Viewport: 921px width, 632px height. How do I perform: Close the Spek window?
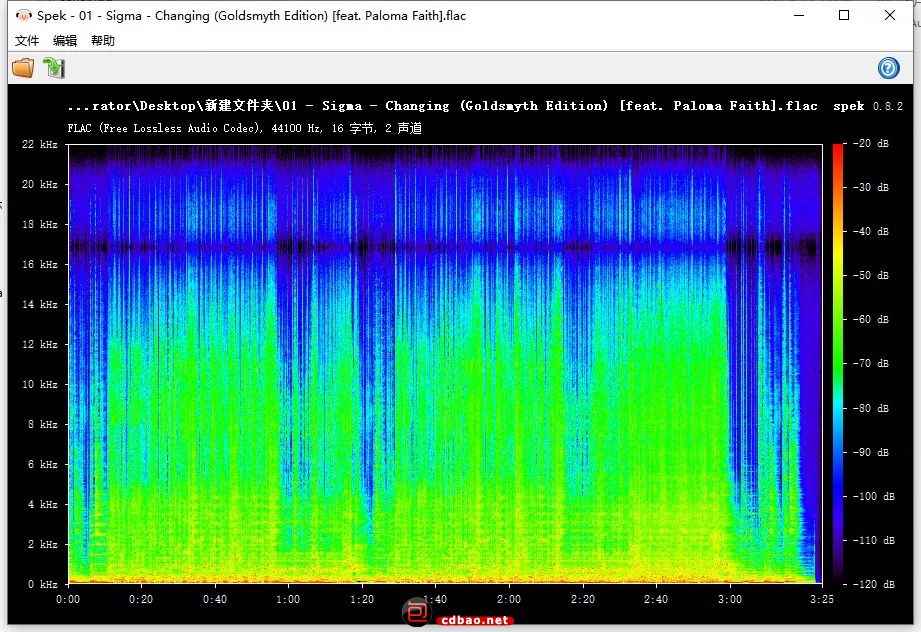[x=890, y=15]
